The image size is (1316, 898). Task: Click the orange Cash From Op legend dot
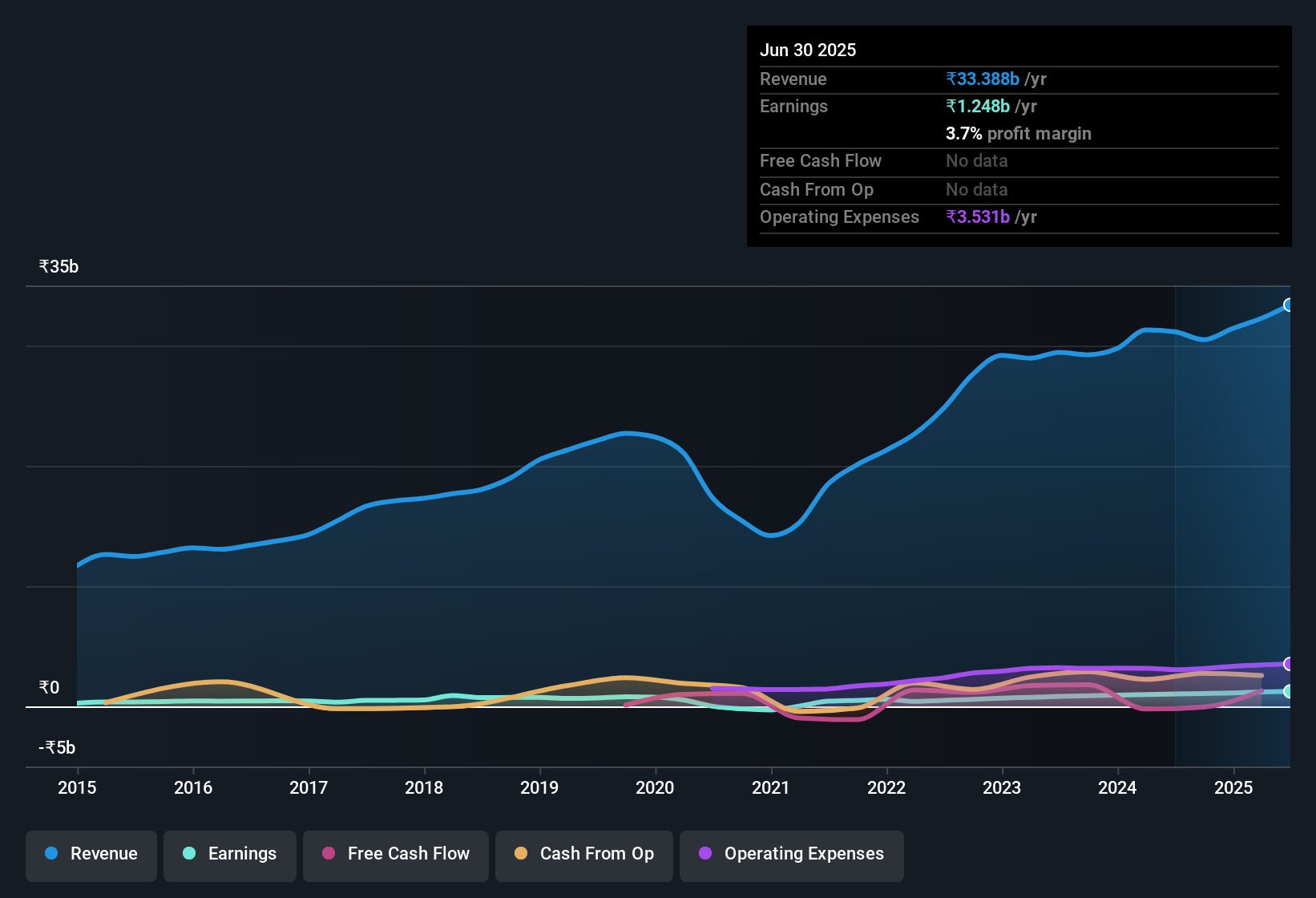click(521, 854)
